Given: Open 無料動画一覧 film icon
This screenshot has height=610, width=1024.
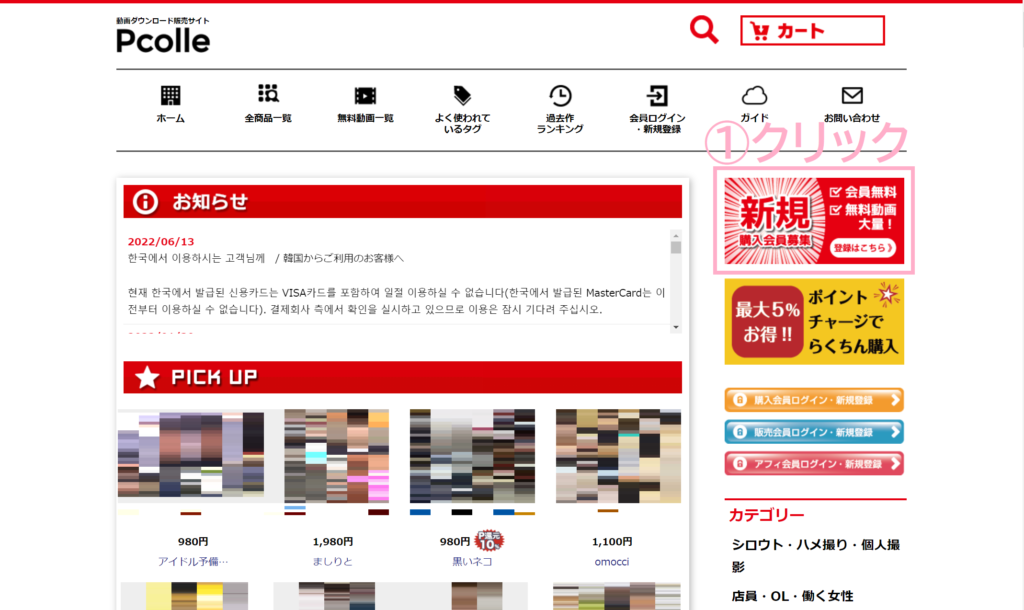Looking at the screenshot, I should point(365,96).
